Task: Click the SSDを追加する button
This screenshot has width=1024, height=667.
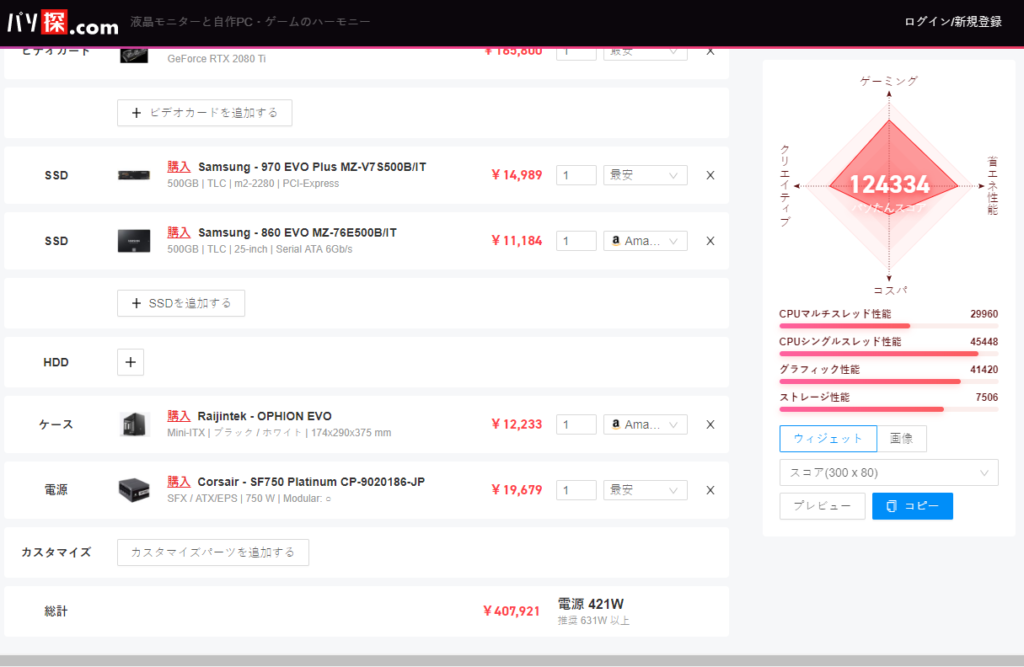Action: (x=181, y=303)
